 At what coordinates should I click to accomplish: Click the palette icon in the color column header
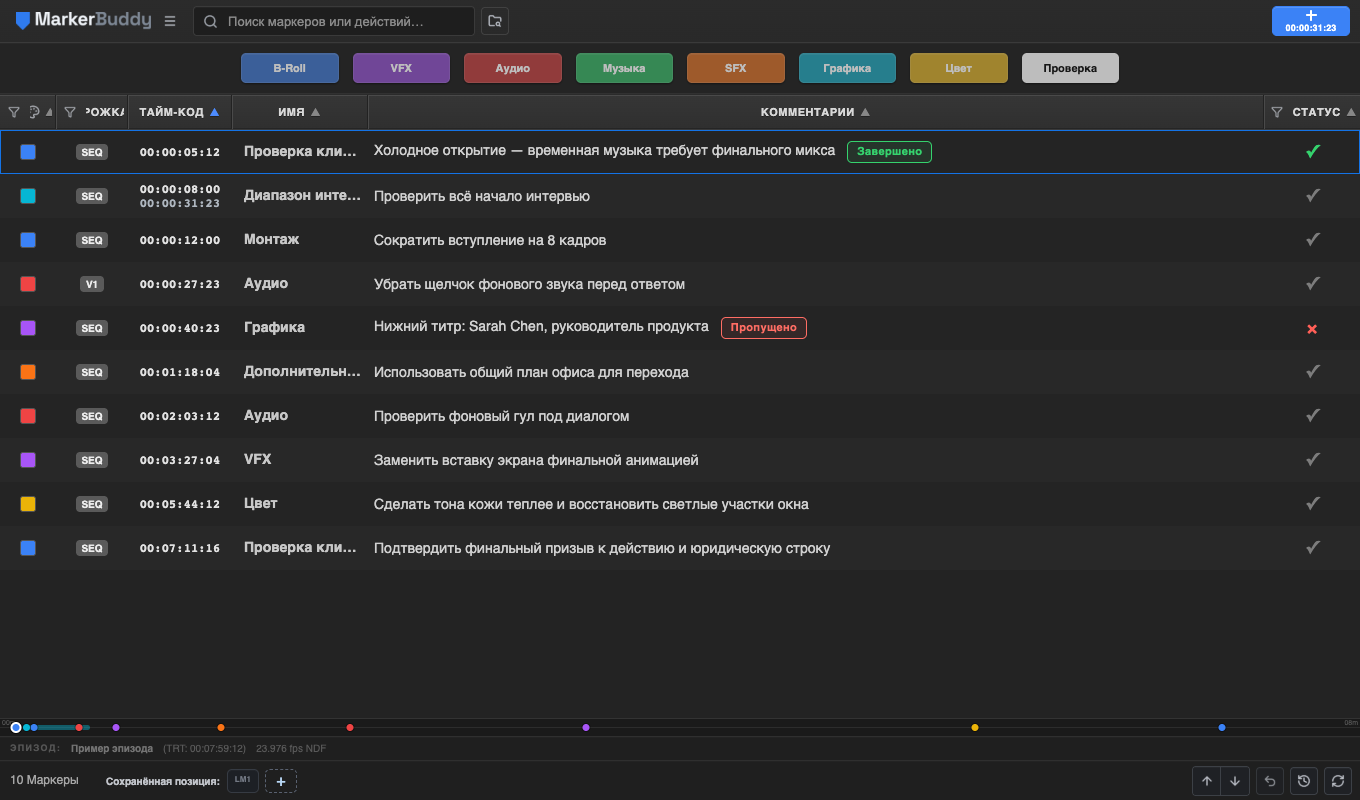(34, 112)
